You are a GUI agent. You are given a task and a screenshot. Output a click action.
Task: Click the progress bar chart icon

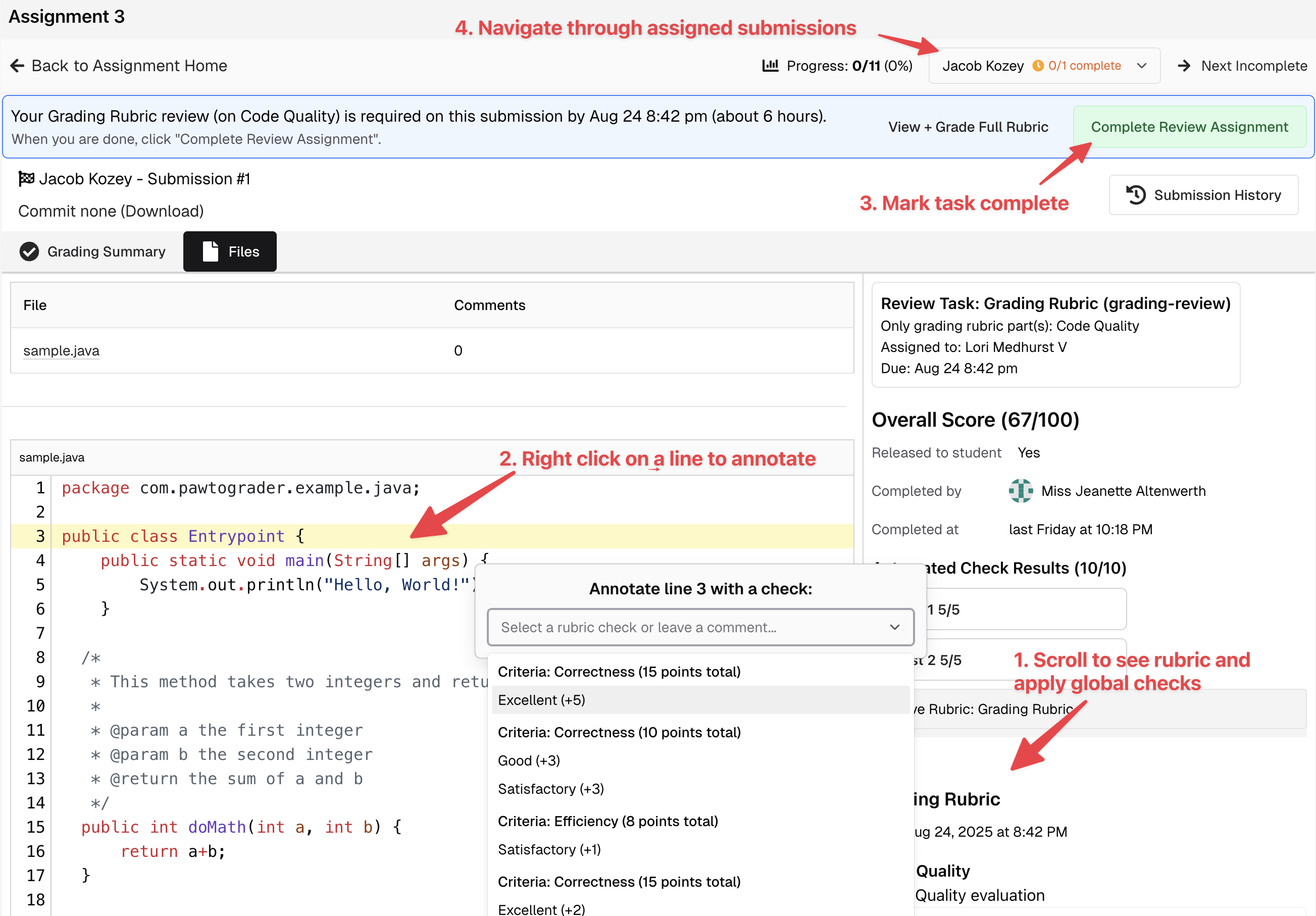[770, 65]
